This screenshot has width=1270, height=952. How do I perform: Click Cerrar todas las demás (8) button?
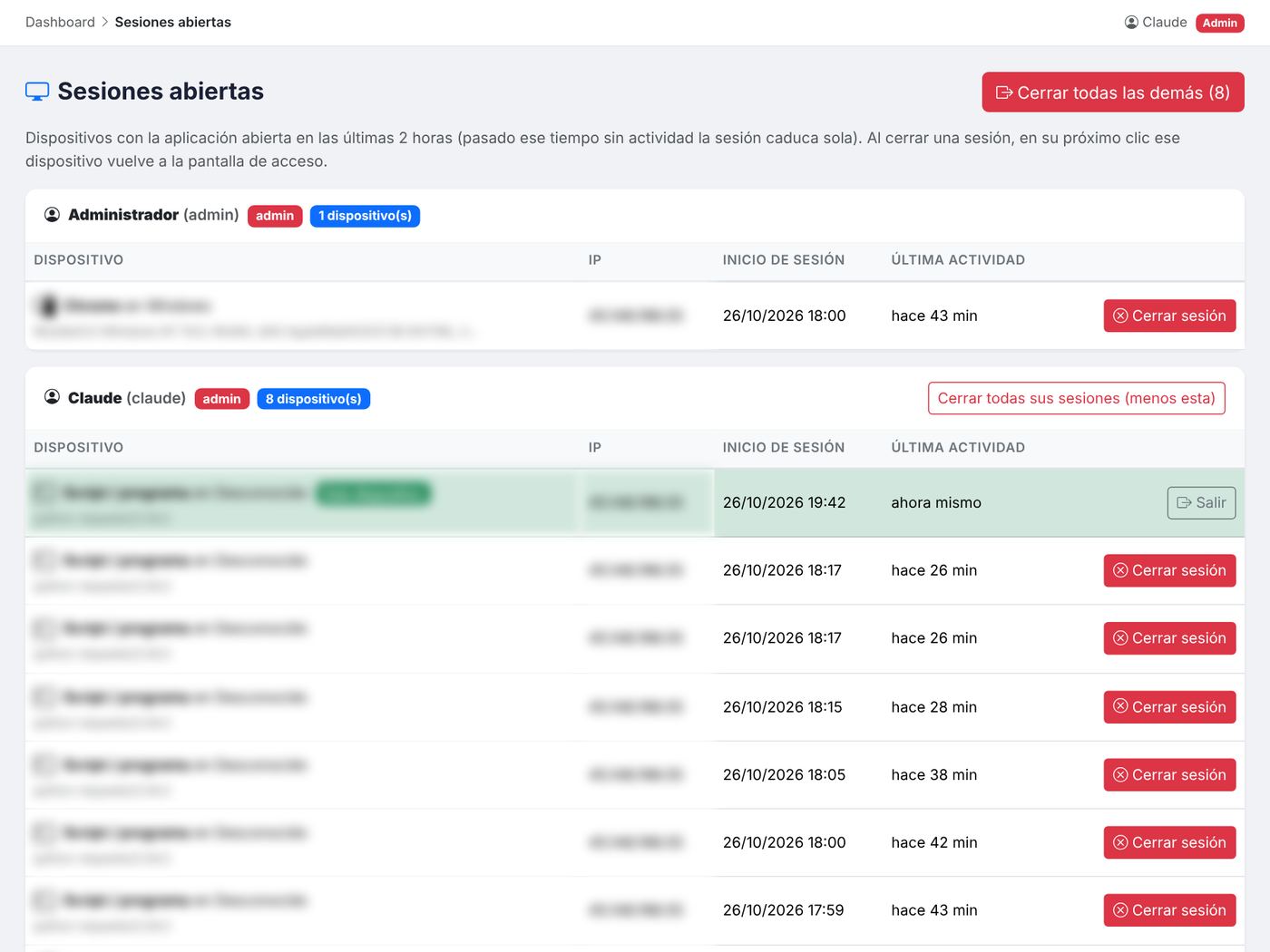1112,92
